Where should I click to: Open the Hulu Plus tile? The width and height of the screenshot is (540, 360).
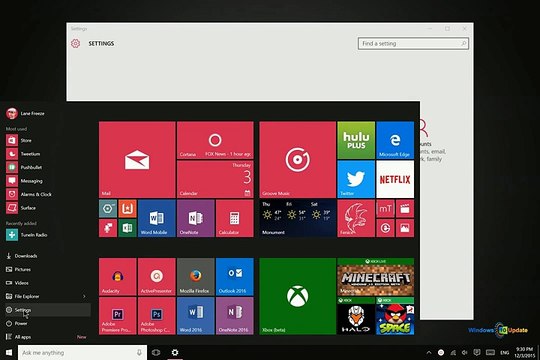(356, 140)
